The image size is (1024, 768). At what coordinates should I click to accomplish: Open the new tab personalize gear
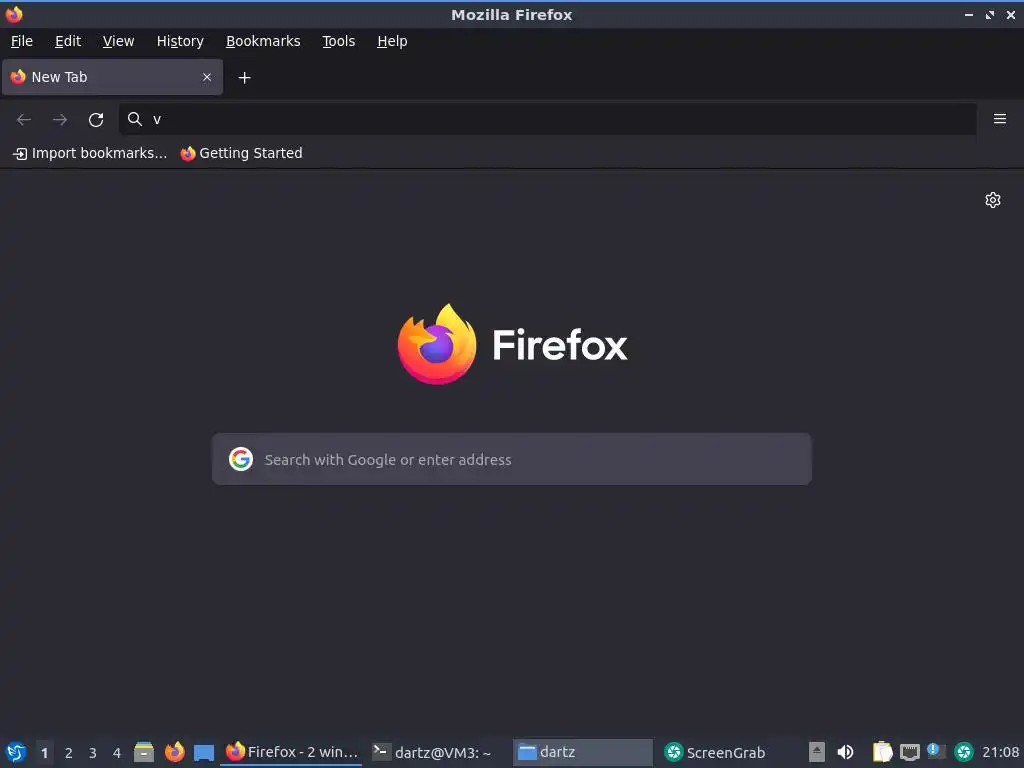(993, 200)
